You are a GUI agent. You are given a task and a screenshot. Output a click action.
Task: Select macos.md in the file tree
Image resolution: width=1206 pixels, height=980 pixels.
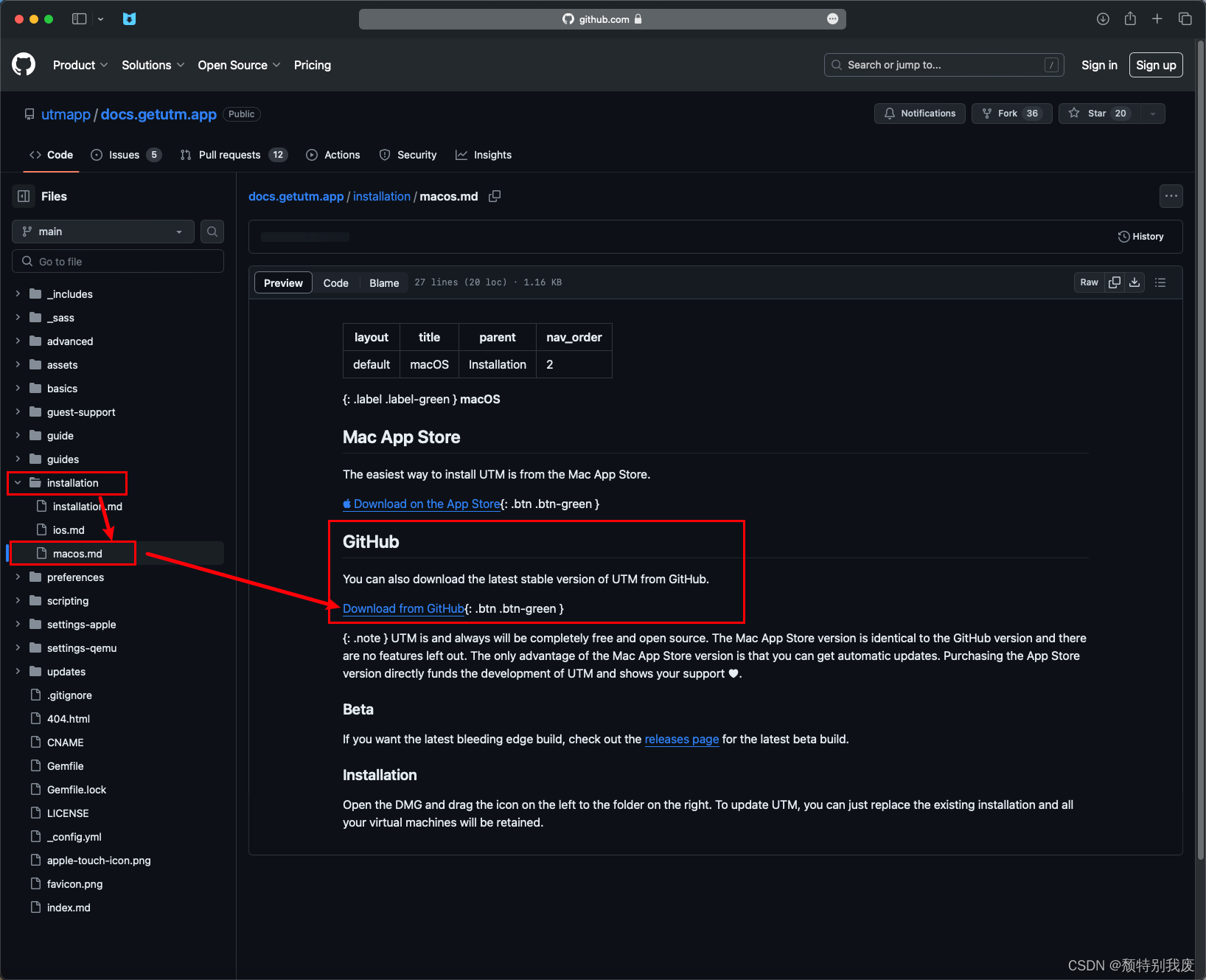118,554
